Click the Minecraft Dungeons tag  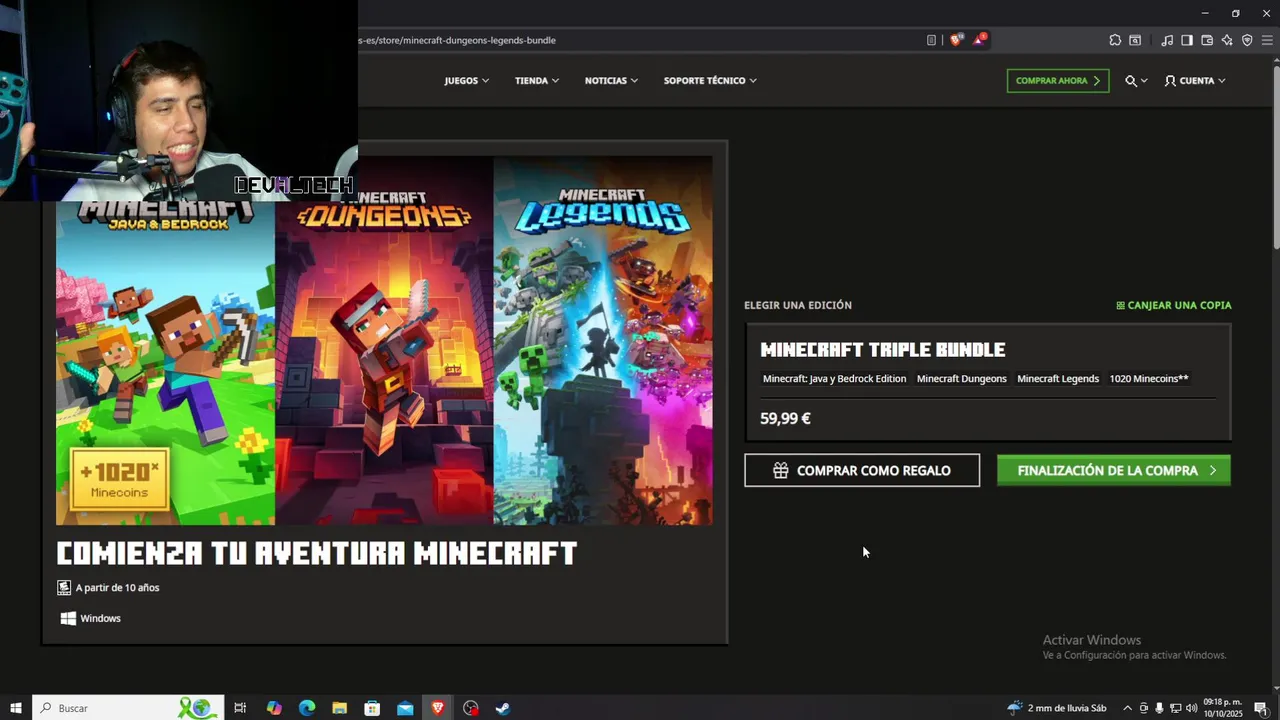point(962,379)
